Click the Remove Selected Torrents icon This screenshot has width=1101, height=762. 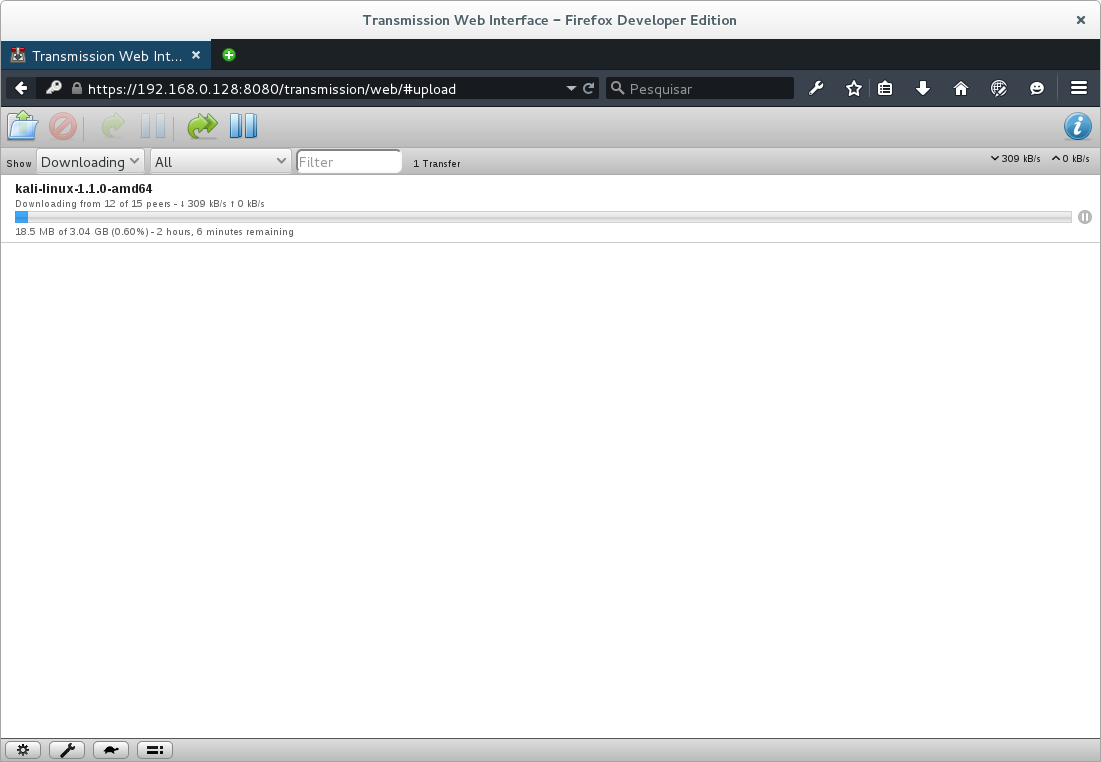pos(63,126)
